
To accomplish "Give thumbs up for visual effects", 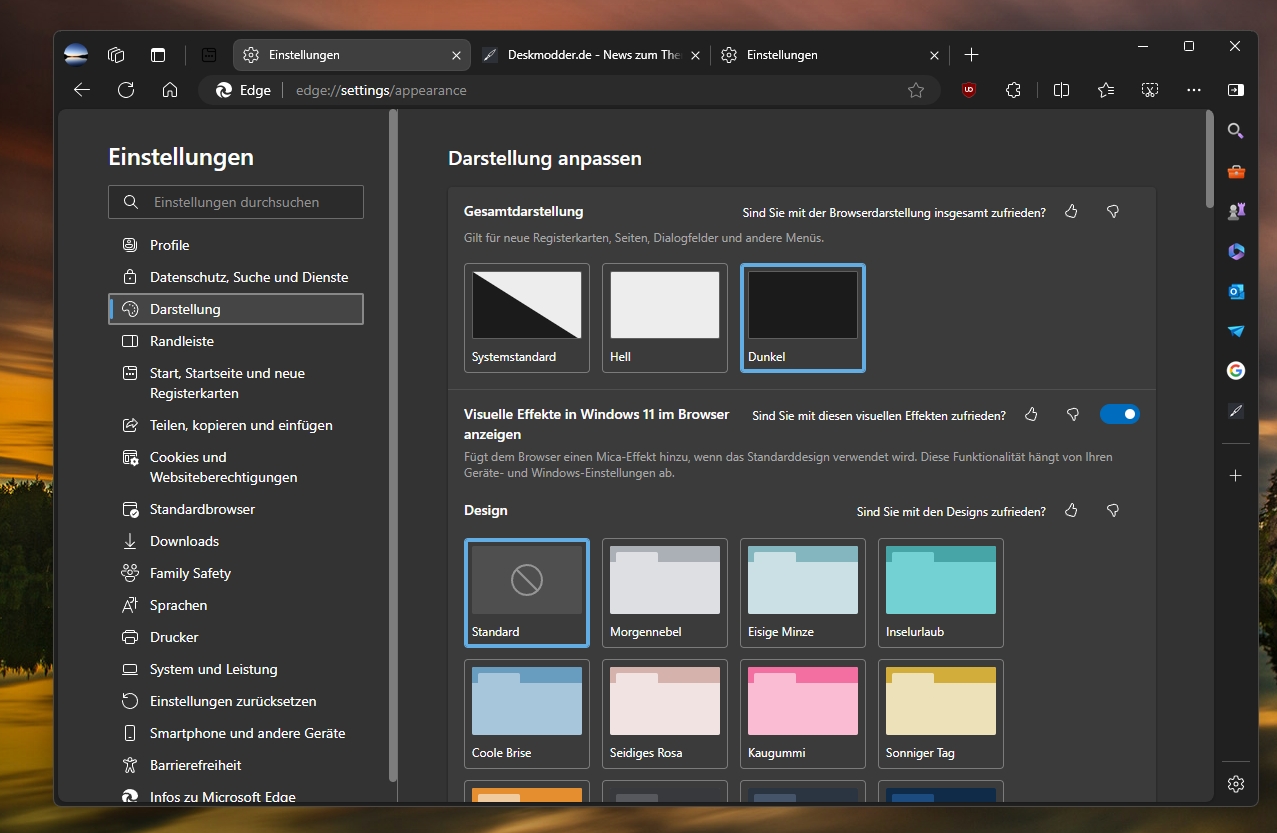I will 1031,414.
